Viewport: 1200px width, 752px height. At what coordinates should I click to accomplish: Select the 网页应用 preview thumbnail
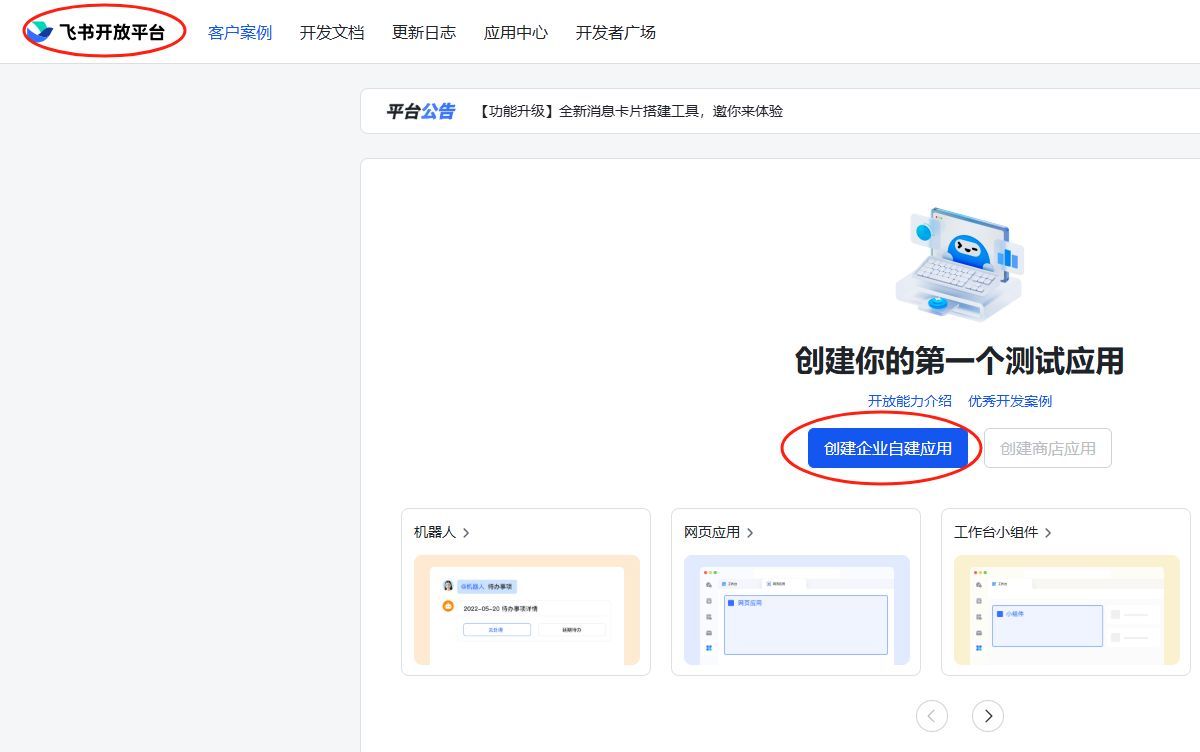[796, 610]
